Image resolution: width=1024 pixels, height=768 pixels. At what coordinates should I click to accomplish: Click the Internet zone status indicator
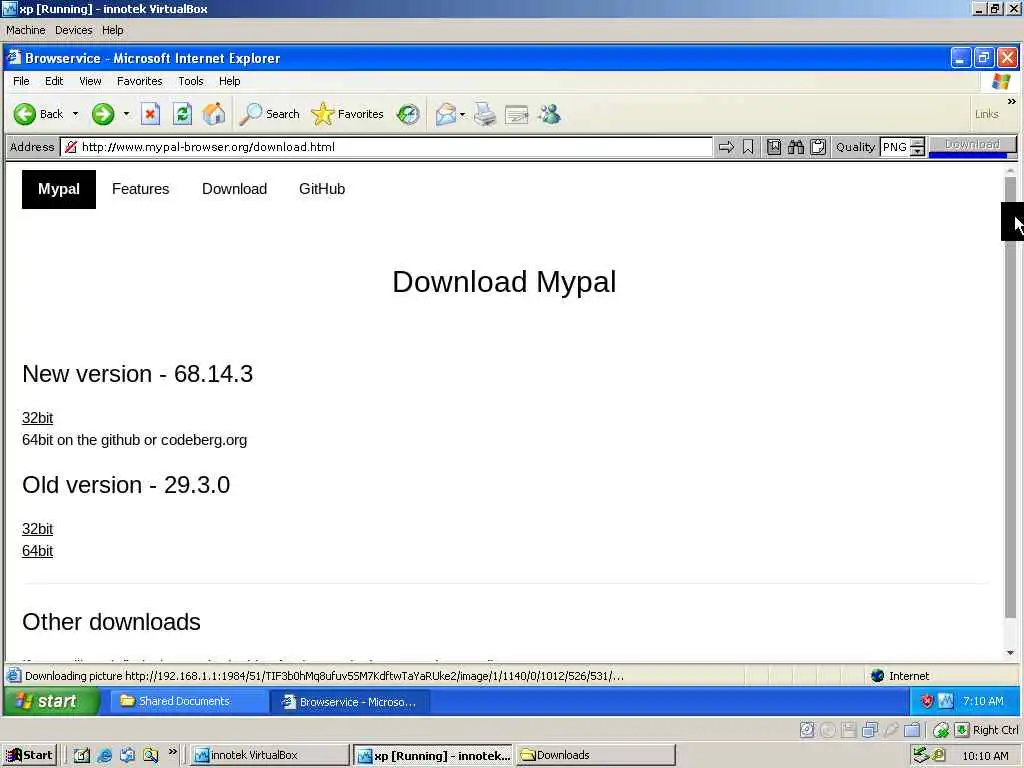[x=899, y=676]
